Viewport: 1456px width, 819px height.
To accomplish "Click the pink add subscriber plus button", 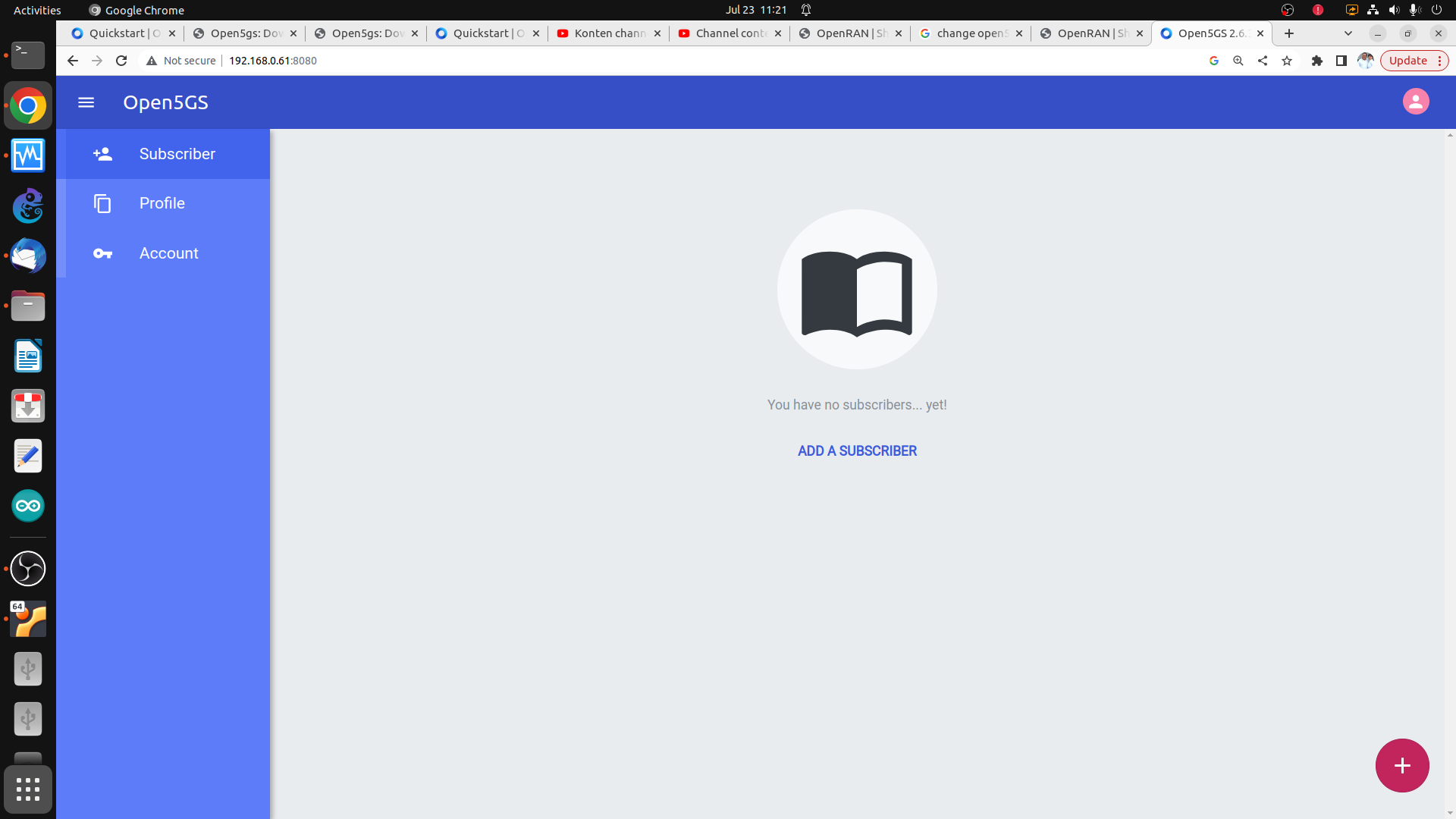I will (1401, 765).
